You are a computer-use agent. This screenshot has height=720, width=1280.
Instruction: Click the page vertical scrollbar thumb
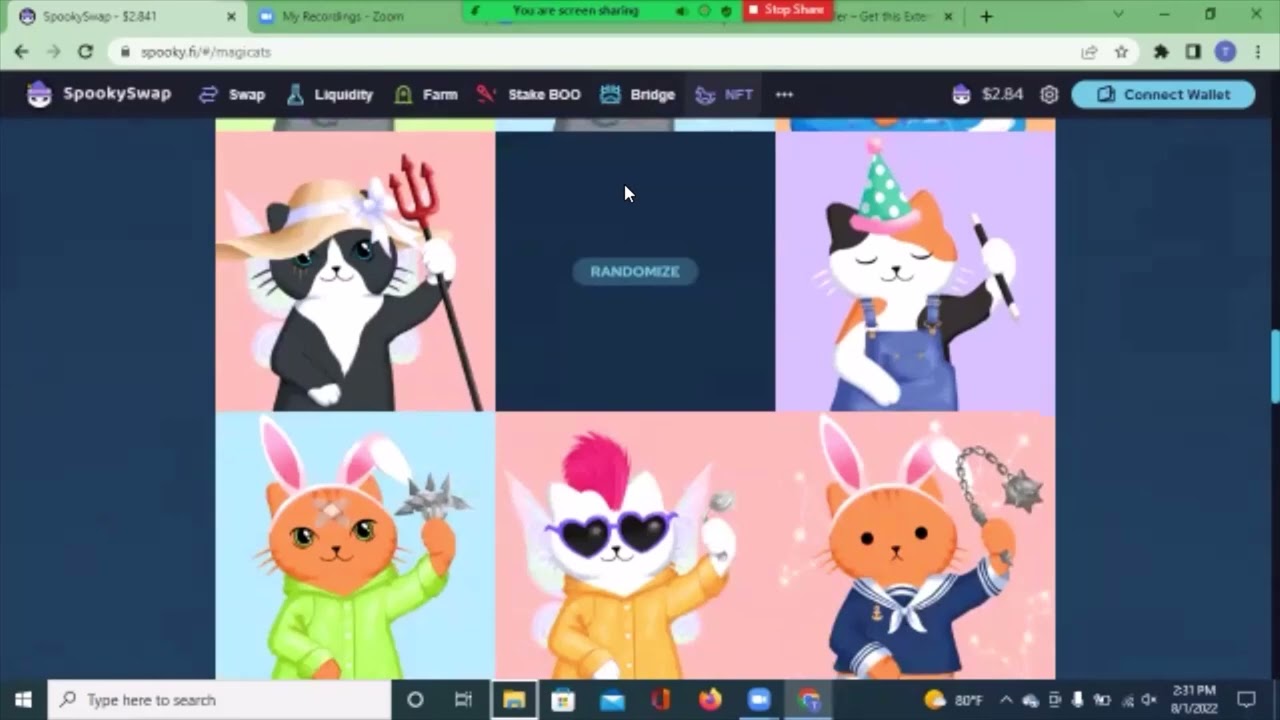(x=1275, y=366)
